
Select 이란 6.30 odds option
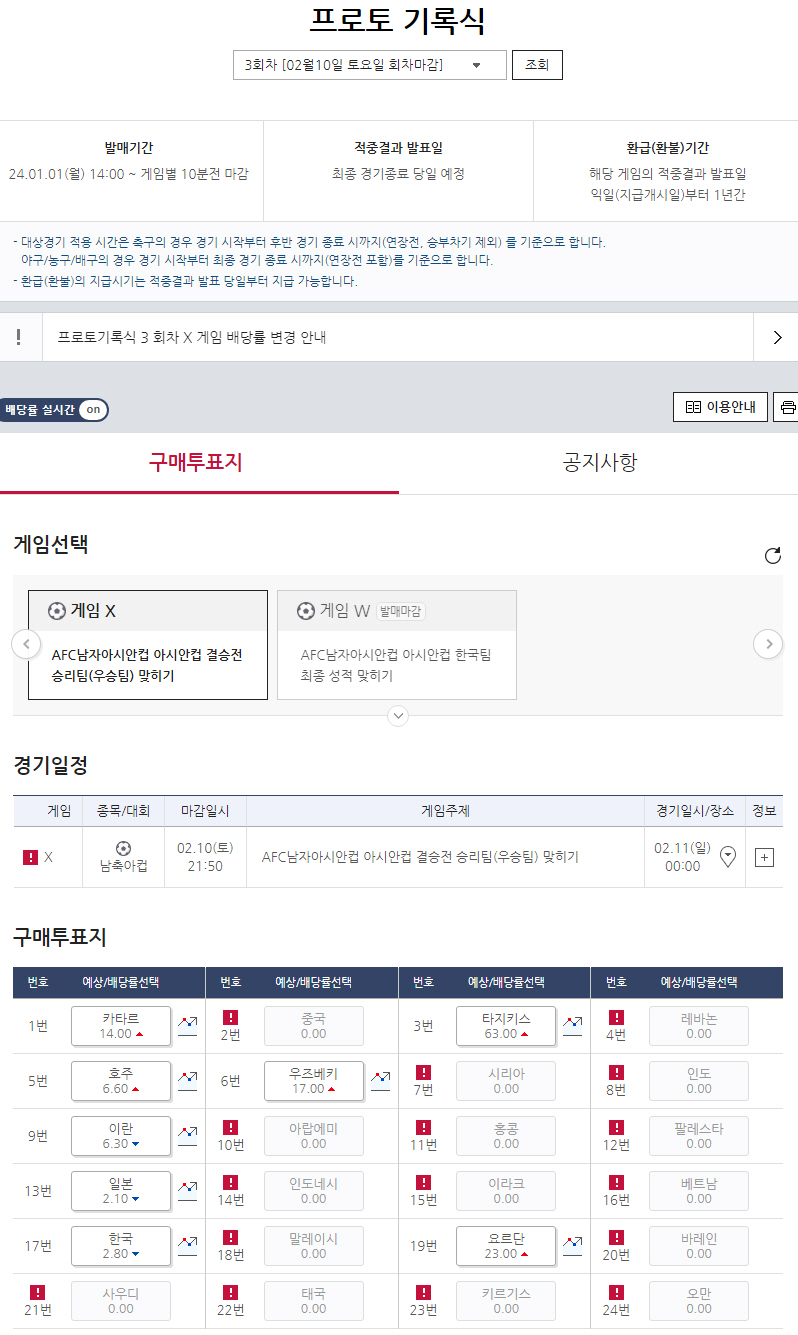(x=121, y=1135)
